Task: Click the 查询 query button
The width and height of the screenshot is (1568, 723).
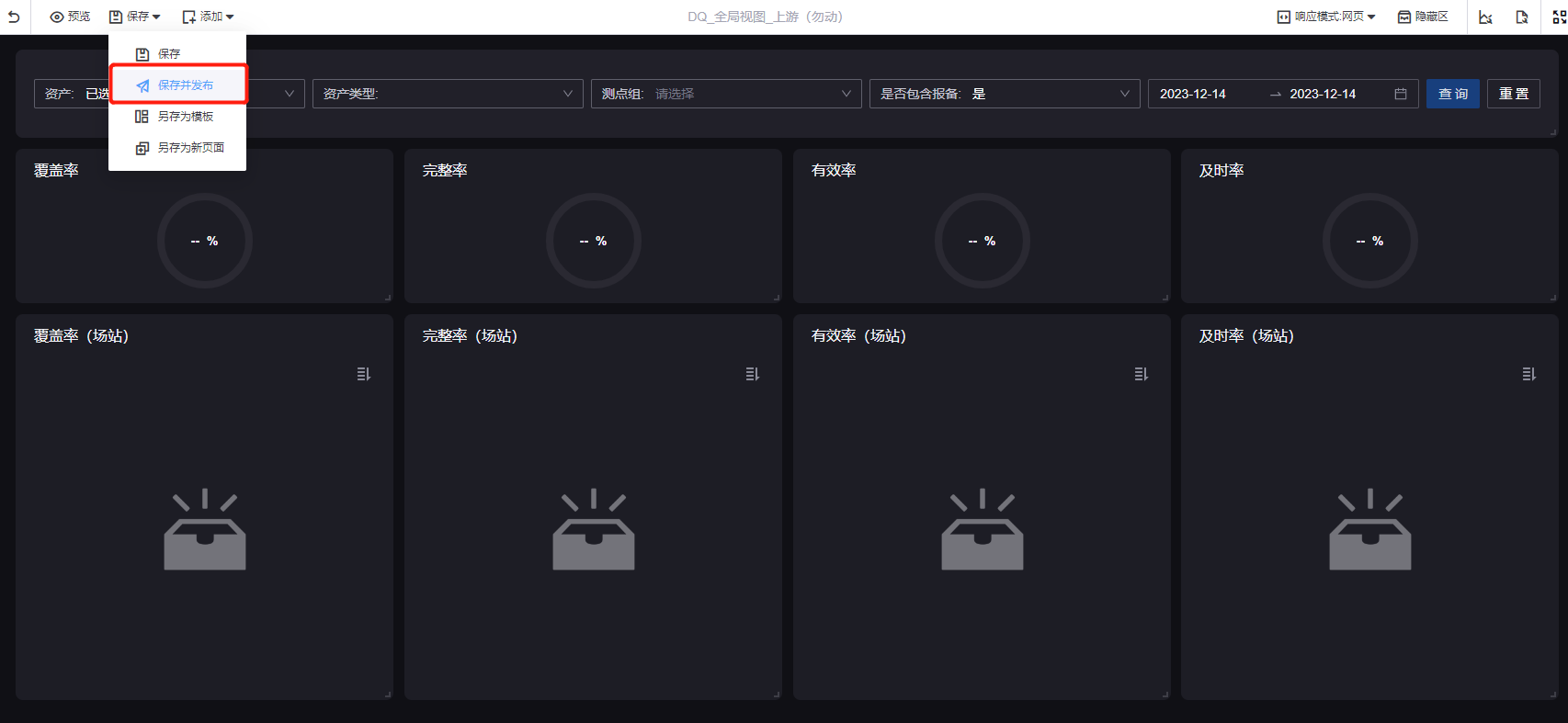Action: (x=1453, y=94)
